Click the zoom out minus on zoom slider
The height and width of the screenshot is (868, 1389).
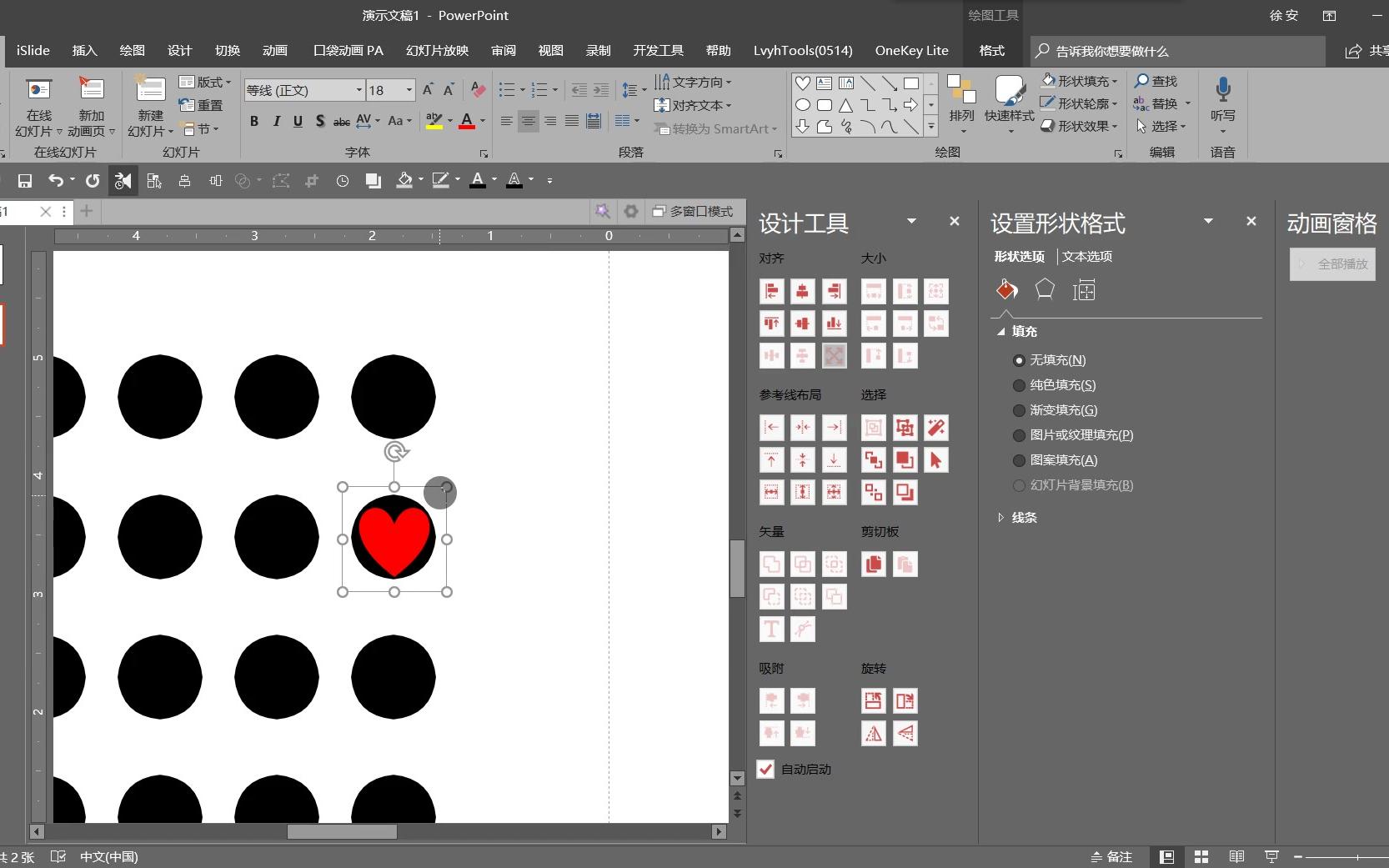click(1297, 856)
